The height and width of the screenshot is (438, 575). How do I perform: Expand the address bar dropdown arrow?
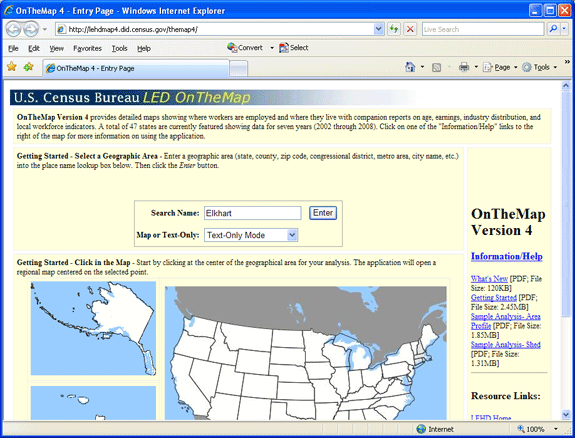click(378, 29)
